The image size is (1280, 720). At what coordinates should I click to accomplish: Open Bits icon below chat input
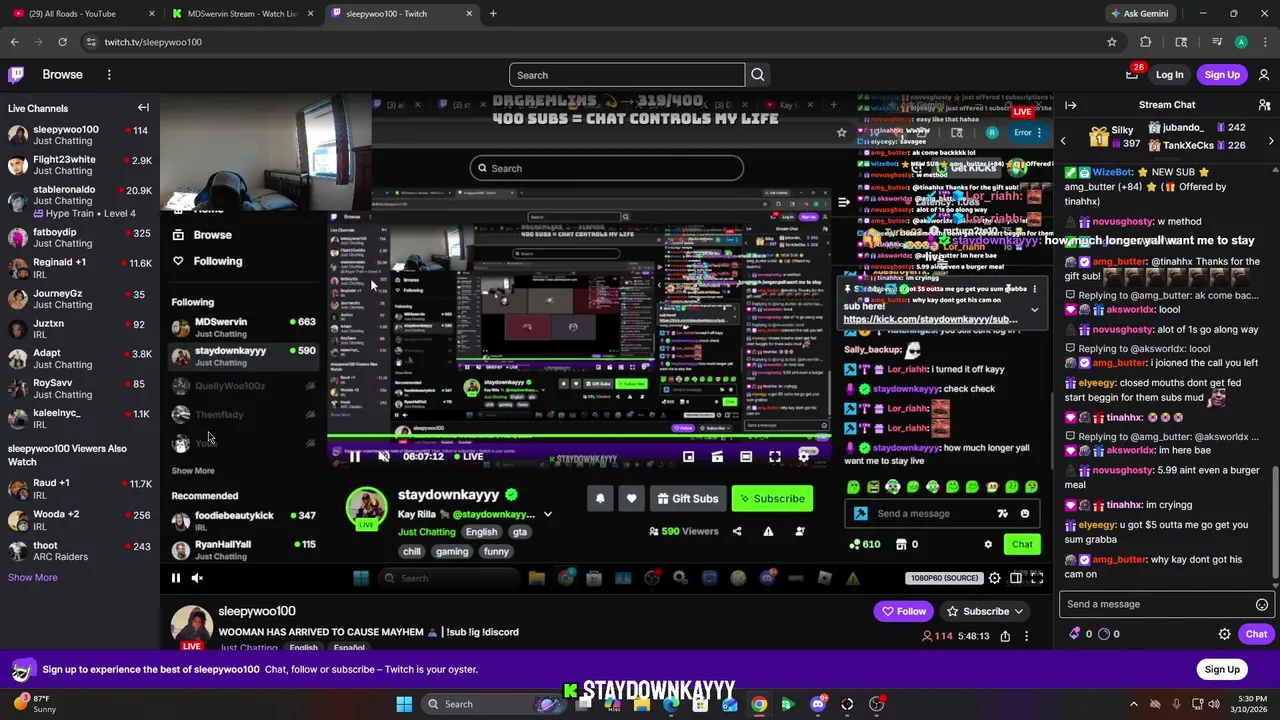click(x=1075, y=634)
